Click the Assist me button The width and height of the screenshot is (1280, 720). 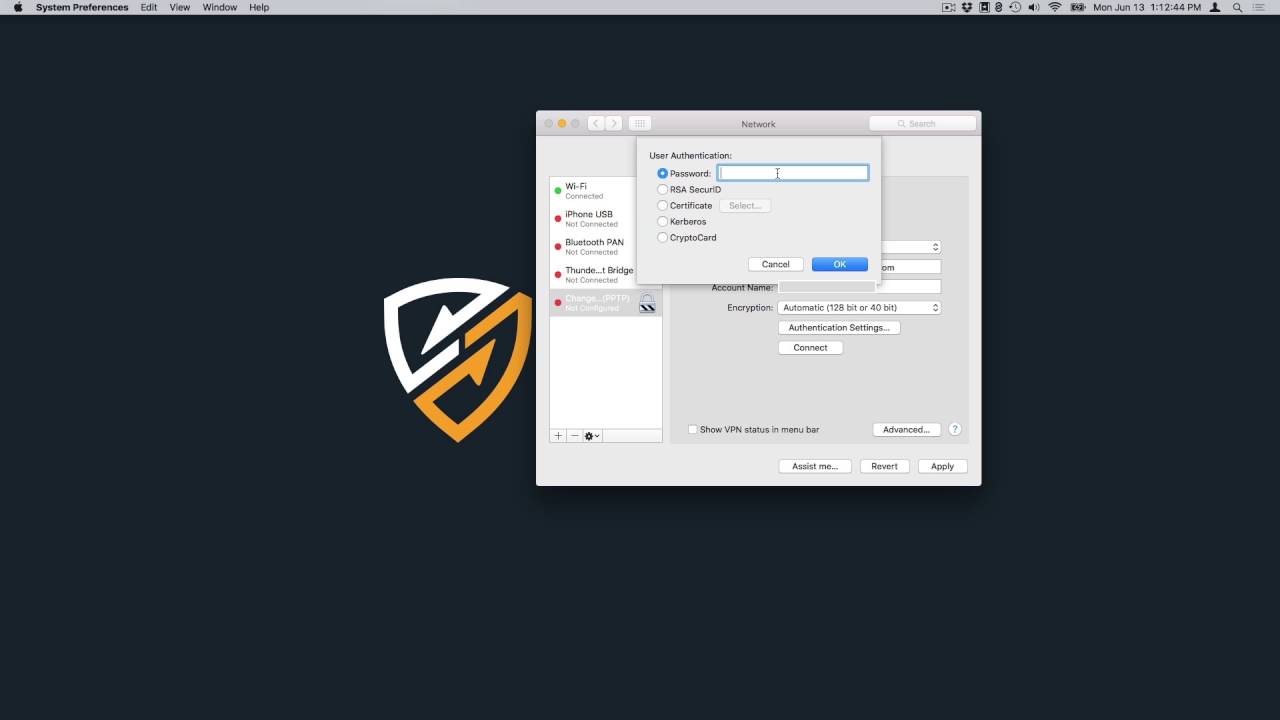(x=815, y=466)
